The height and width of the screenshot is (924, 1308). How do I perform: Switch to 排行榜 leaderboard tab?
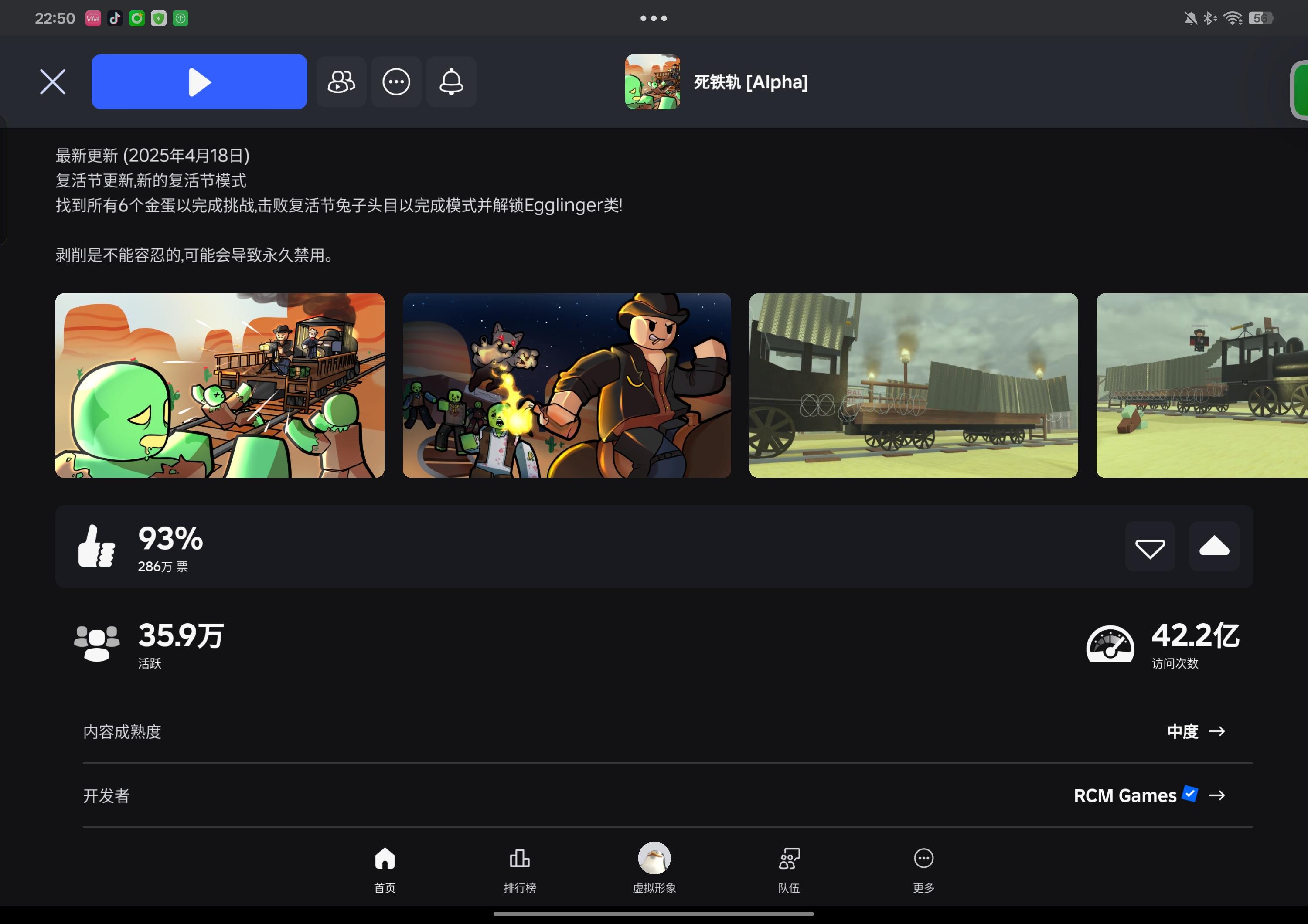(x=520, y=870)
